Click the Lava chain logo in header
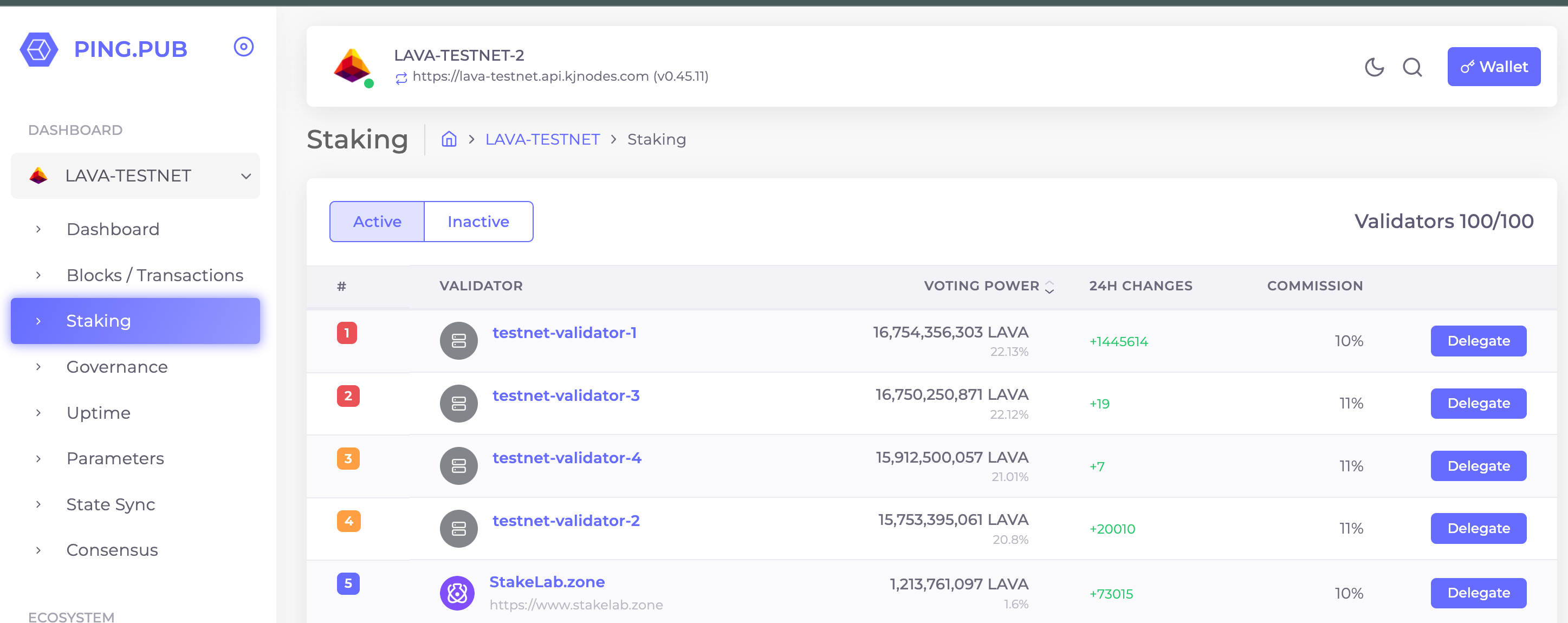Image resolution: width=1568 pixels, height=623 pixels. point(352,66)
